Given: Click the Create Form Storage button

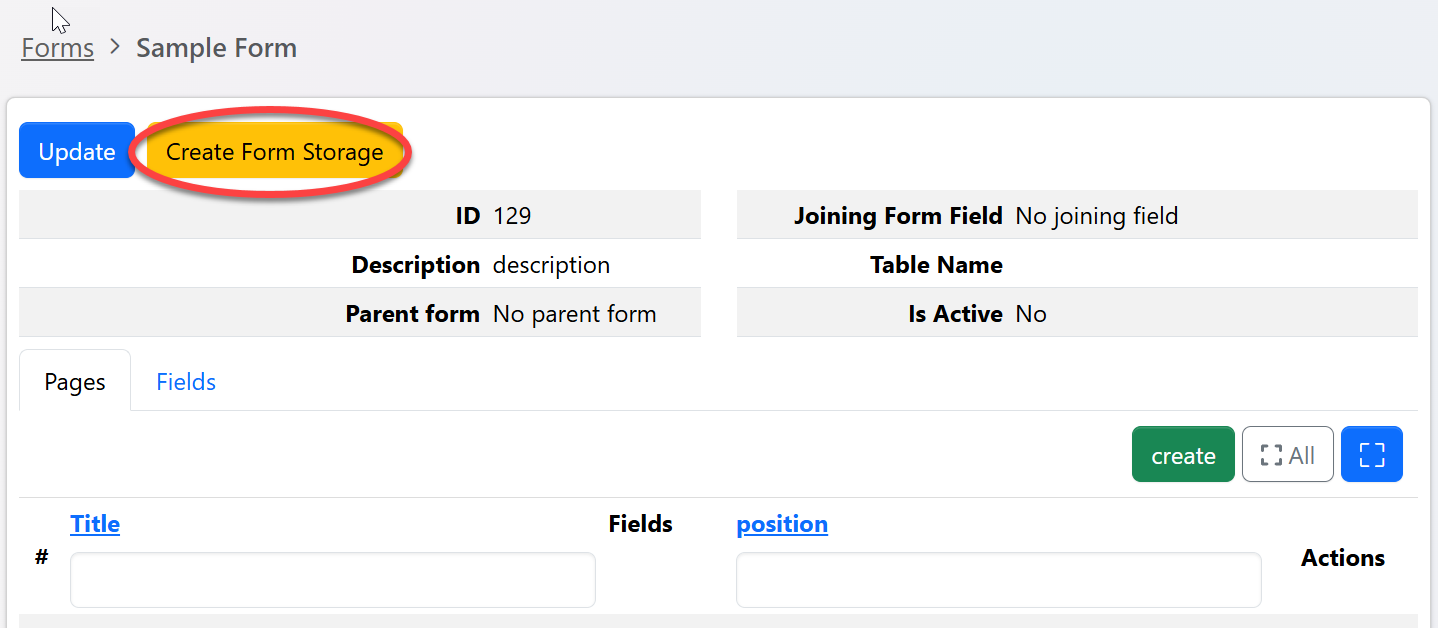Looking at the screenshot, I should (274, 152).
